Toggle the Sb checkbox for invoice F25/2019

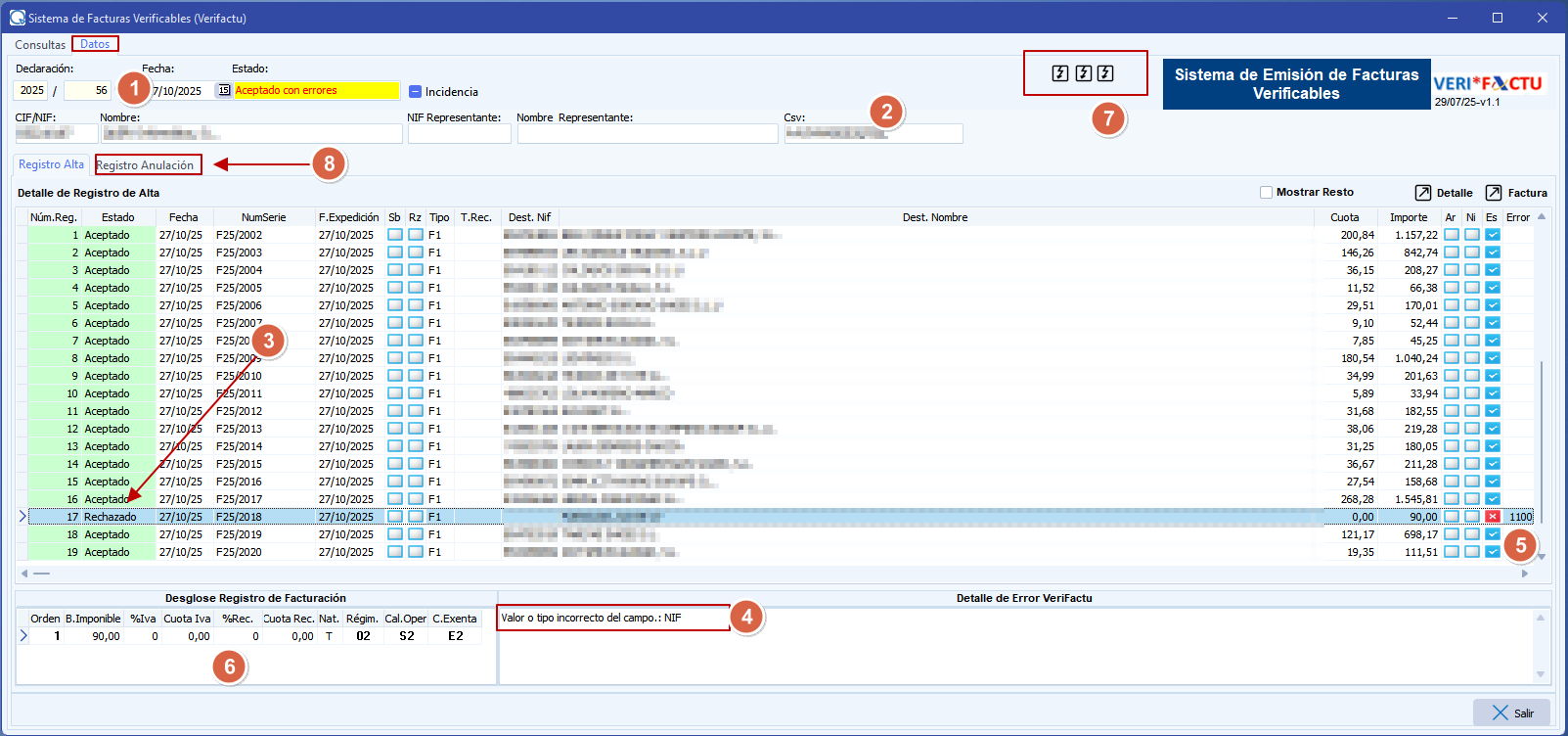[x=395, y=534]
